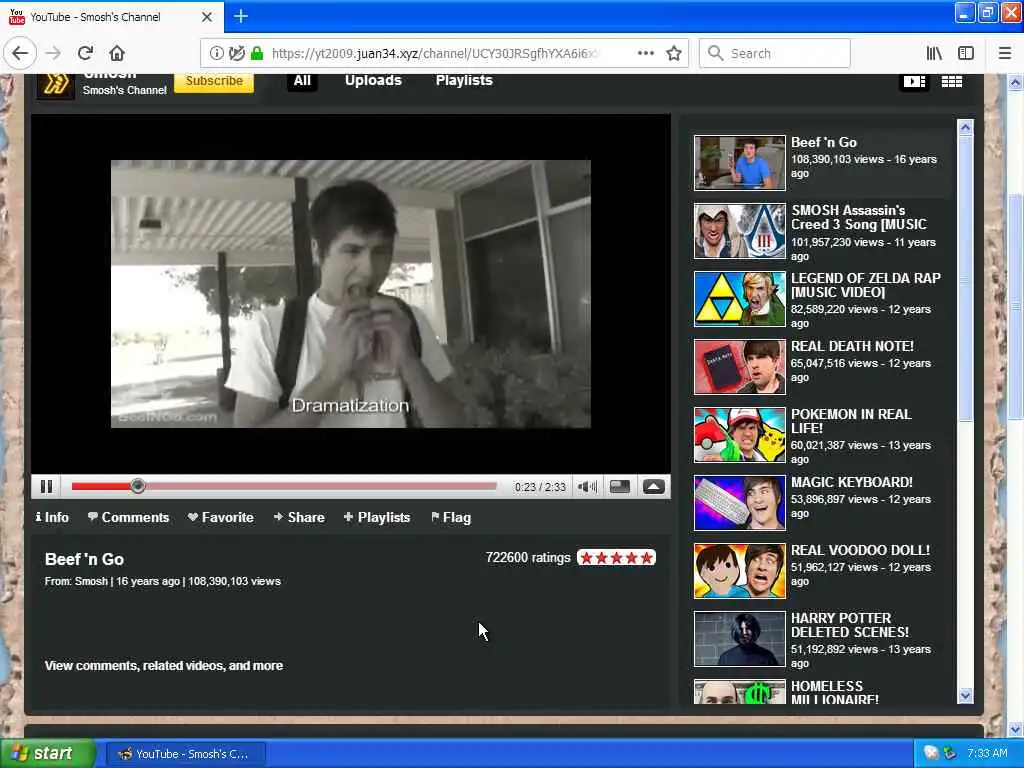The height and width of the screenshot is (768, 1024).
Task: Open the Share tab
Action: (x=299, y=517)
